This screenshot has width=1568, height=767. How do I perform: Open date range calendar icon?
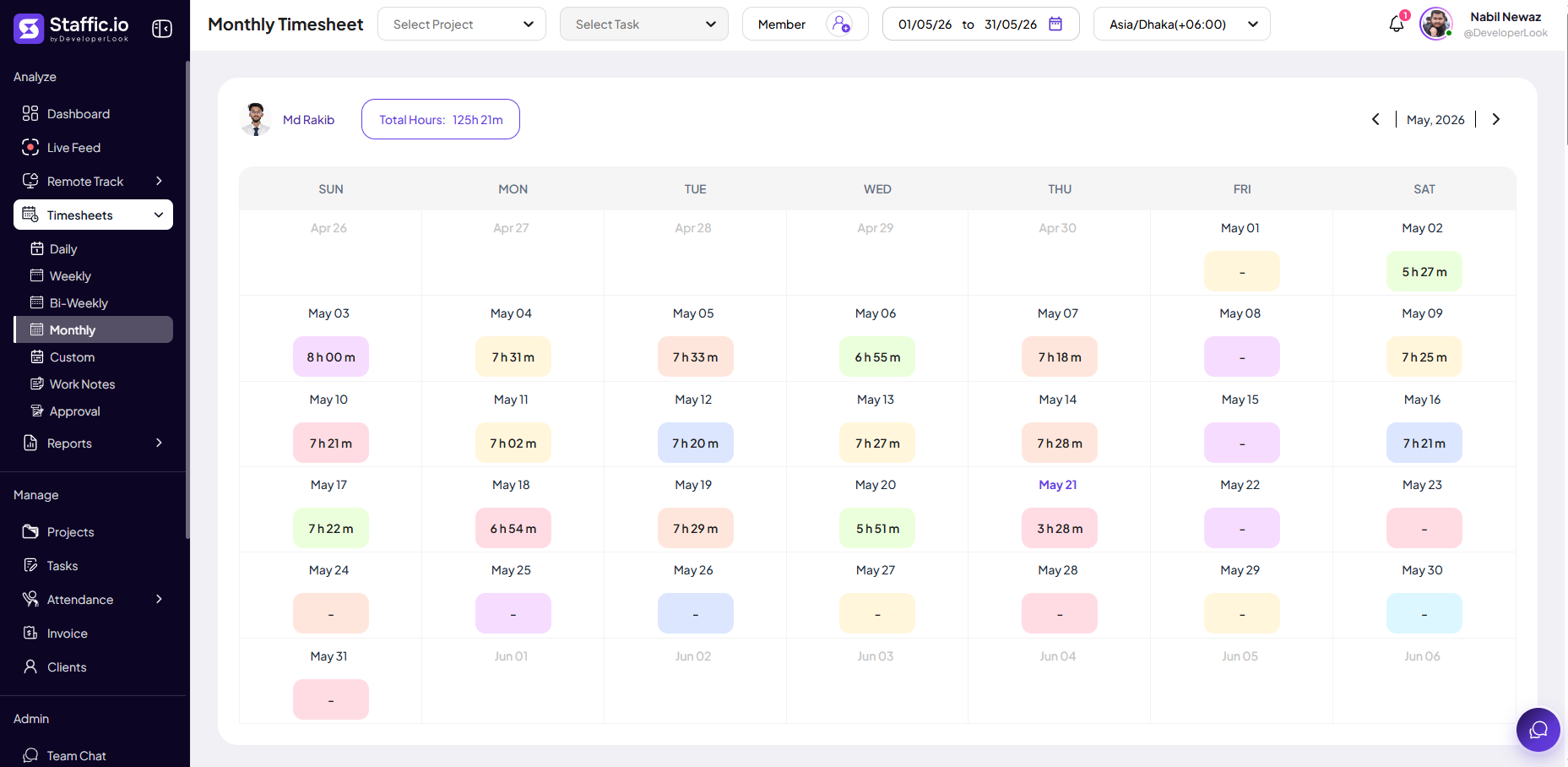[1055, 24]
